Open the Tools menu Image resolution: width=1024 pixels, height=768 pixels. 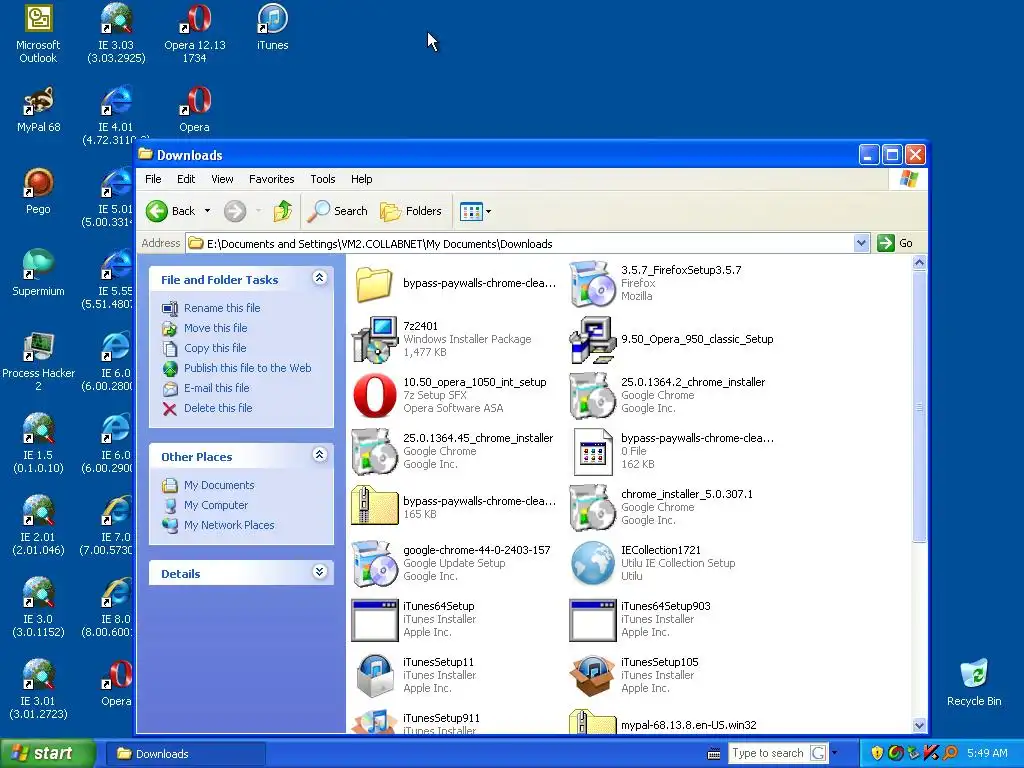click(x=323, y=179)
